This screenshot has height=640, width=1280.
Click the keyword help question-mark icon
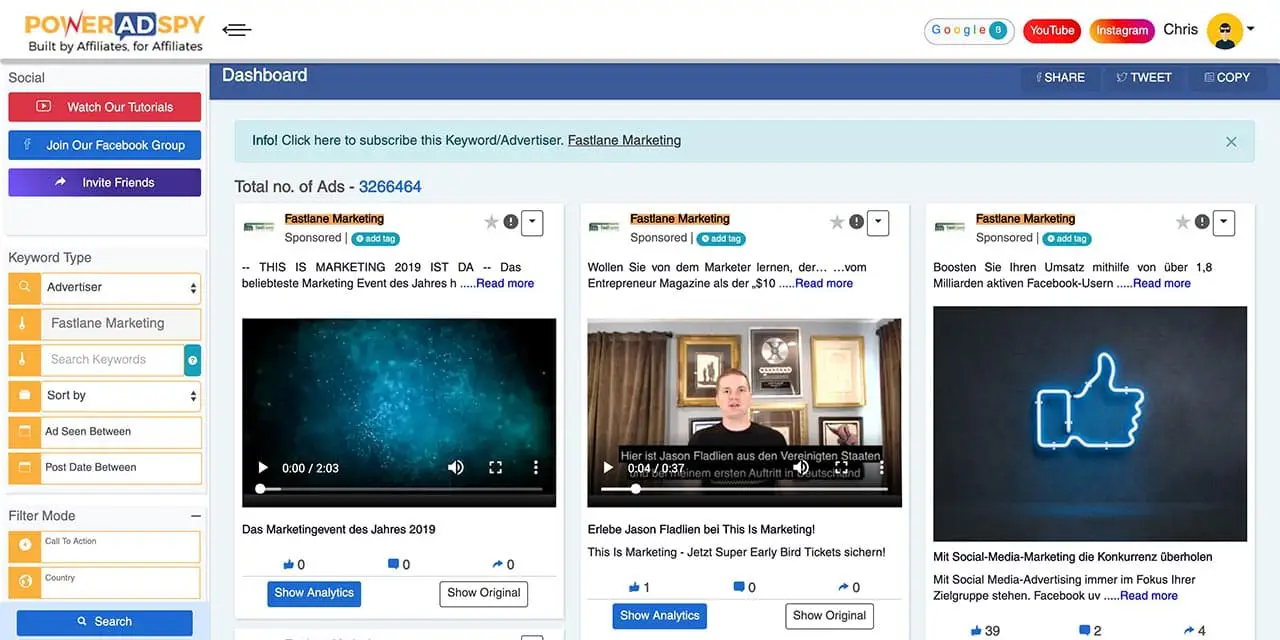(x=192, y=360)
